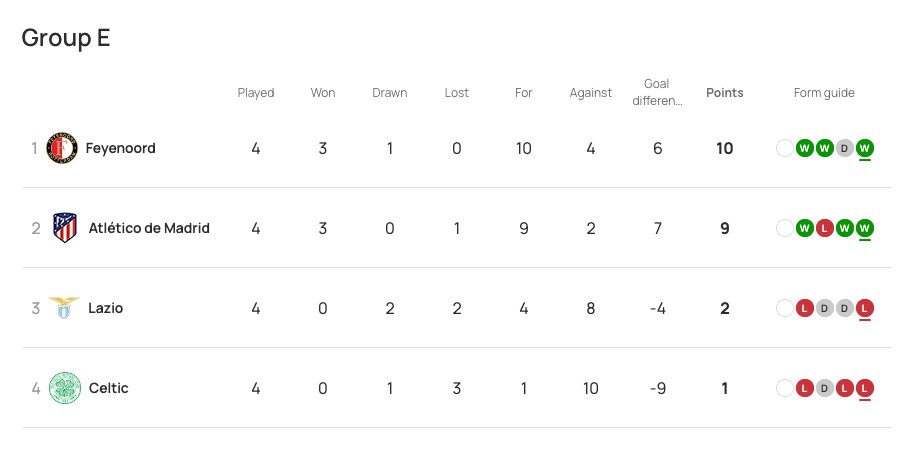
Task: Open the Atlético de Madrid team link
Action: (x=149, y=228)
